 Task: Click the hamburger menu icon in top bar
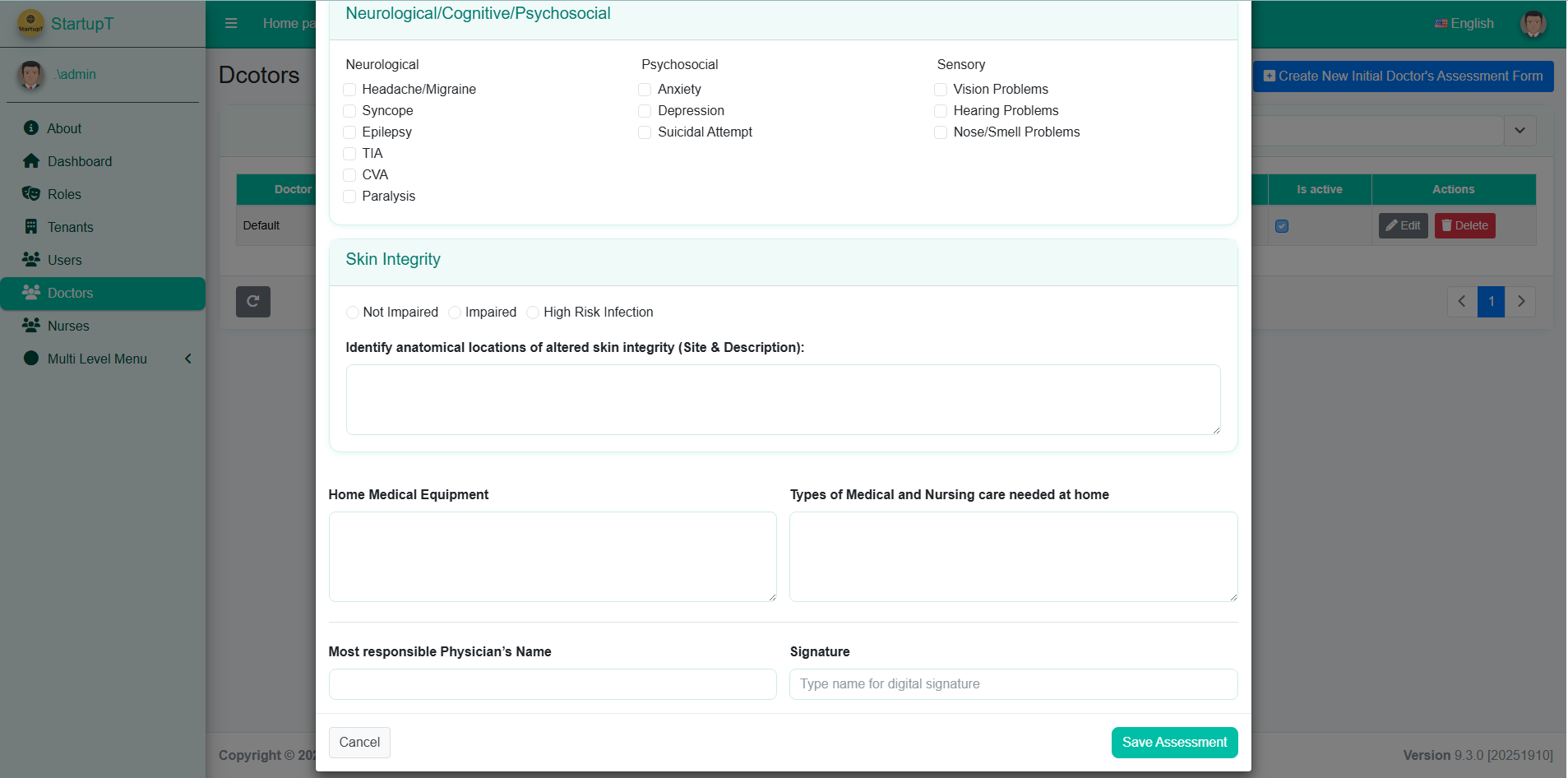point(231,23)
